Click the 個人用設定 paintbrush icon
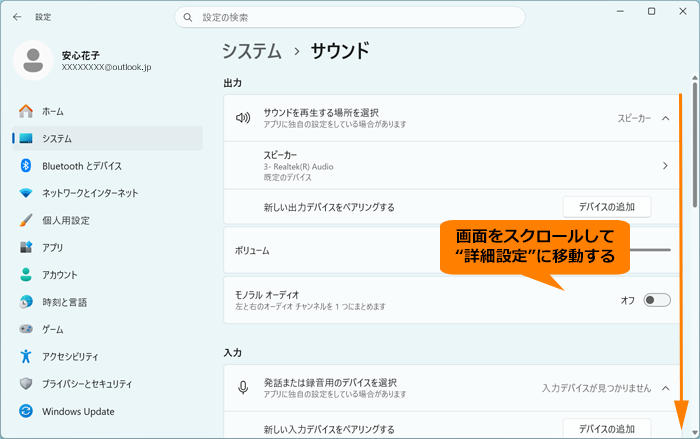 tap(26, 220)
